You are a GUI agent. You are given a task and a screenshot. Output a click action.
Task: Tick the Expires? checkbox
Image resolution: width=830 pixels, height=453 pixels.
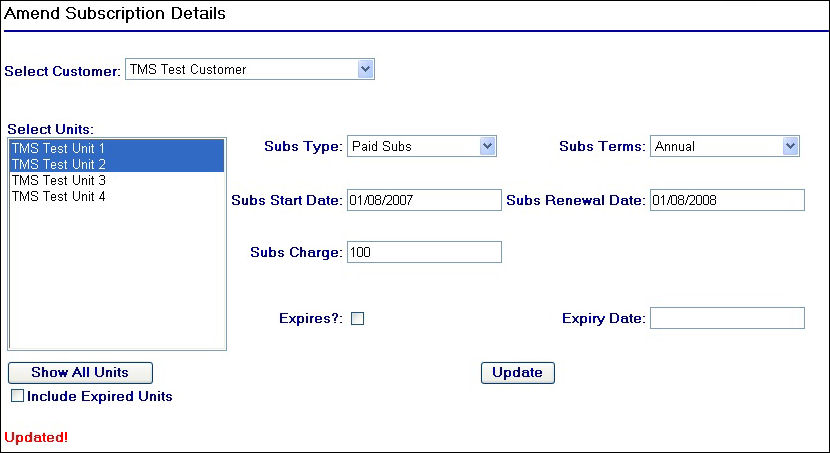click(x=357, y=319)
